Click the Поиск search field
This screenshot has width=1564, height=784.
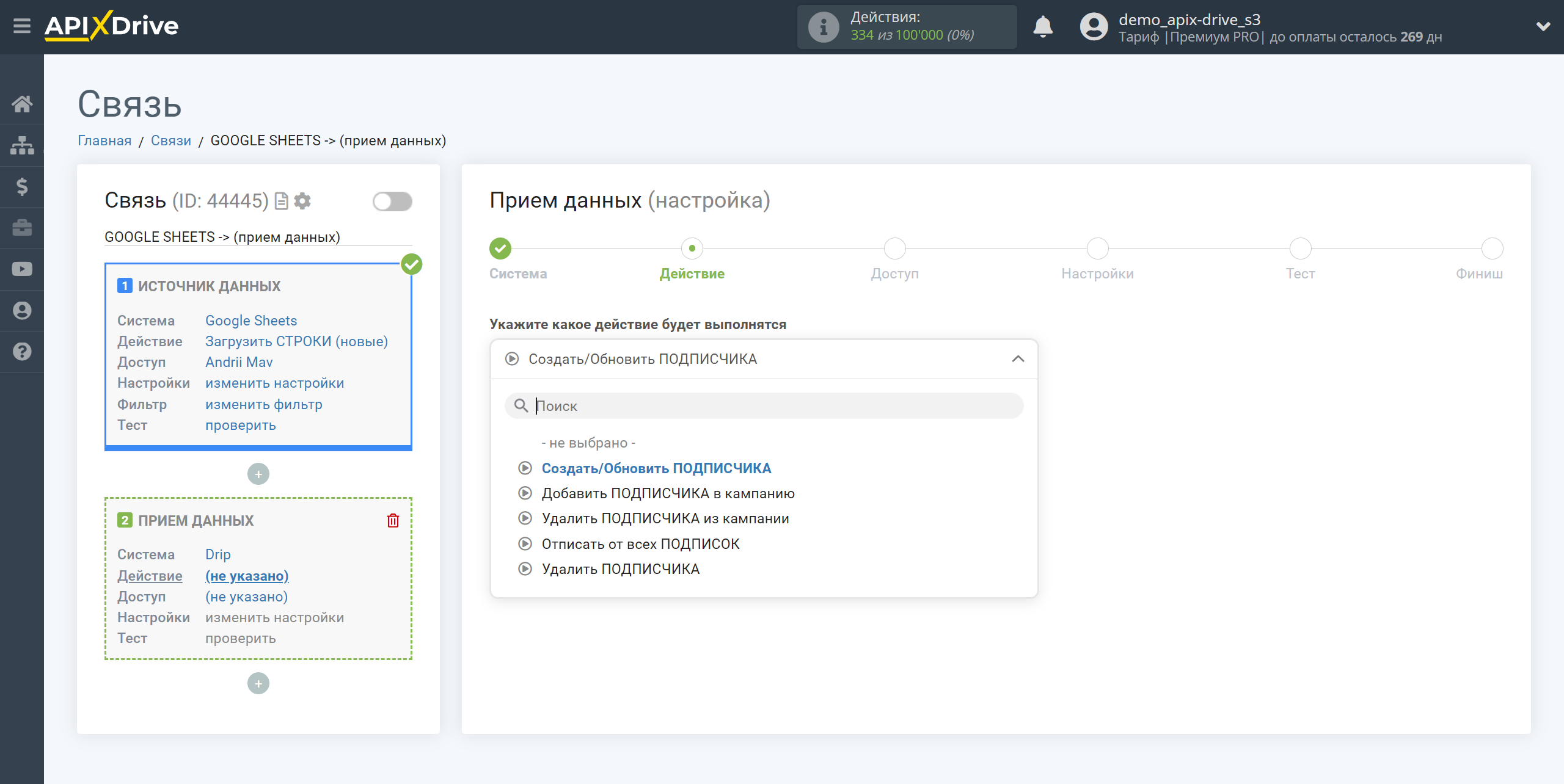click(764, 406)
